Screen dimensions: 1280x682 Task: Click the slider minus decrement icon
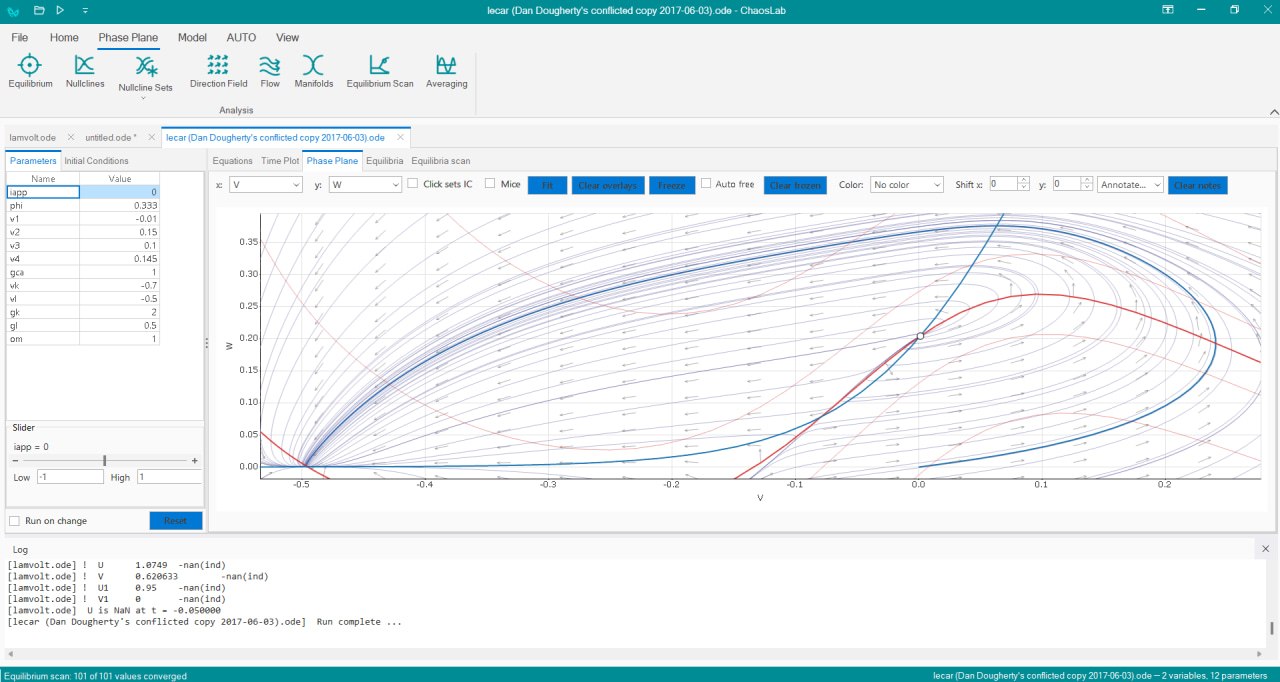click(15, 461)
